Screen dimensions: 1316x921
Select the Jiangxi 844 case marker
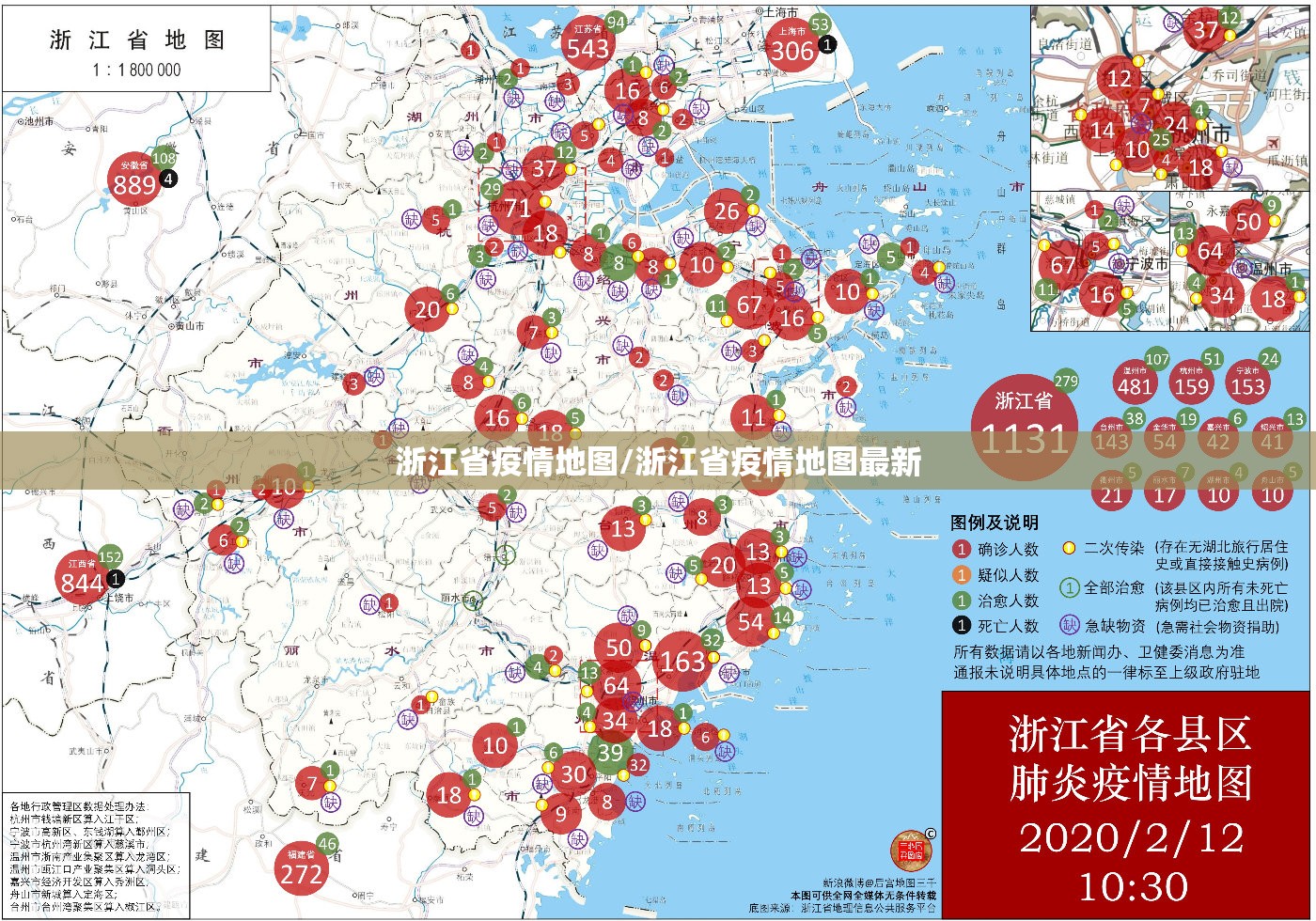click(82, 578)
